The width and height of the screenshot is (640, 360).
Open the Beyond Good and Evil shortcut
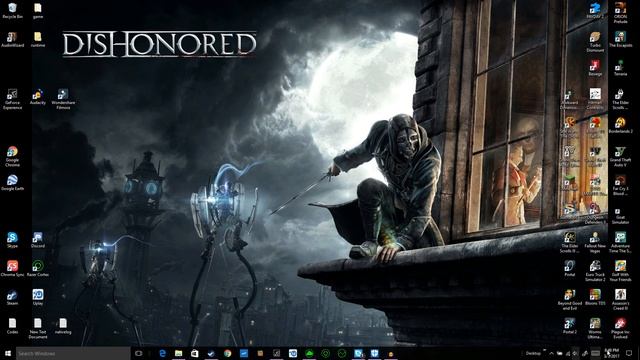[x=570, y=300]
